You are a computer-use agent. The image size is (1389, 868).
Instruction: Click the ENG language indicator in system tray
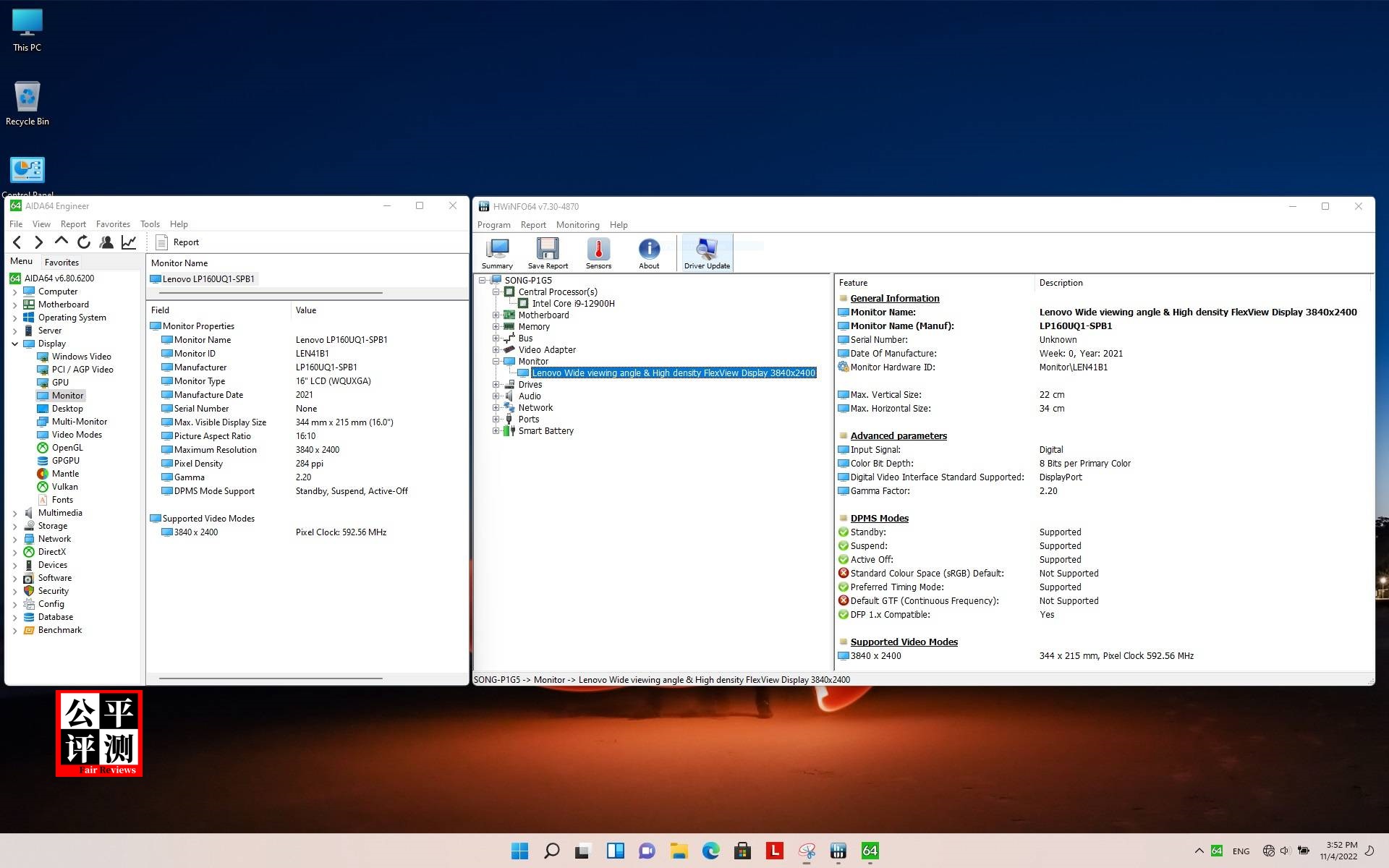[1241, 851]
